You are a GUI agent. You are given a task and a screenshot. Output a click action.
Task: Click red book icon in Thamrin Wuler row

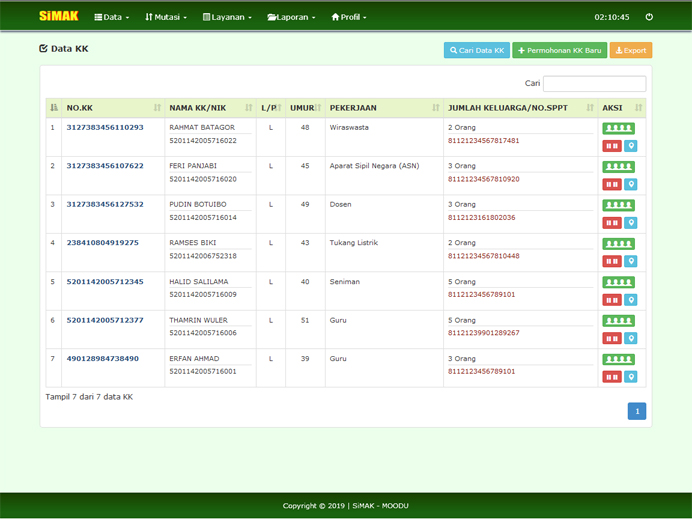click(611, 338)
